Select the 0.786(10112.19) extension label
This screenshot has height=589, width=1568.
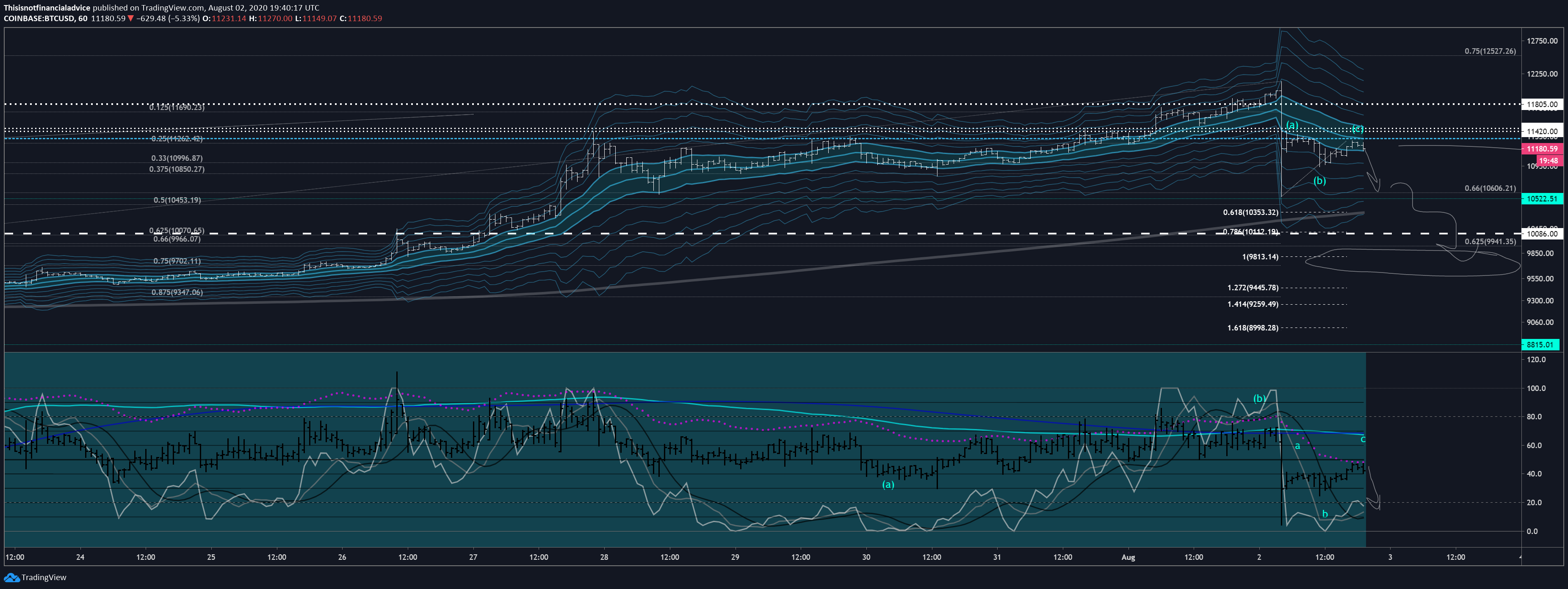(x=1250, y=232)
